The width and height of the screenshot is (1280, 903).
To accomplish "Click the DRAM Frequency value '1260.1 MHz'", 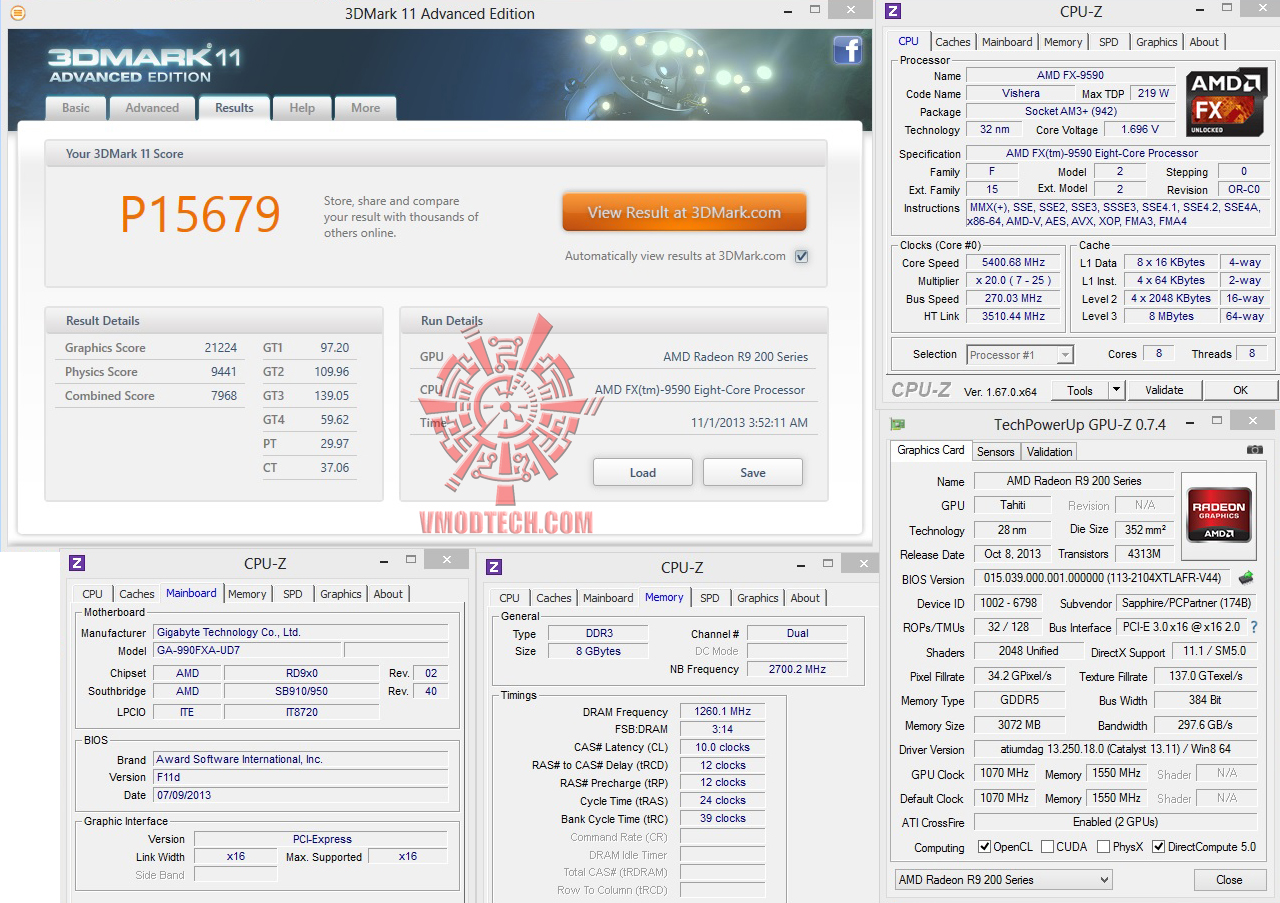I will [722, 712].
